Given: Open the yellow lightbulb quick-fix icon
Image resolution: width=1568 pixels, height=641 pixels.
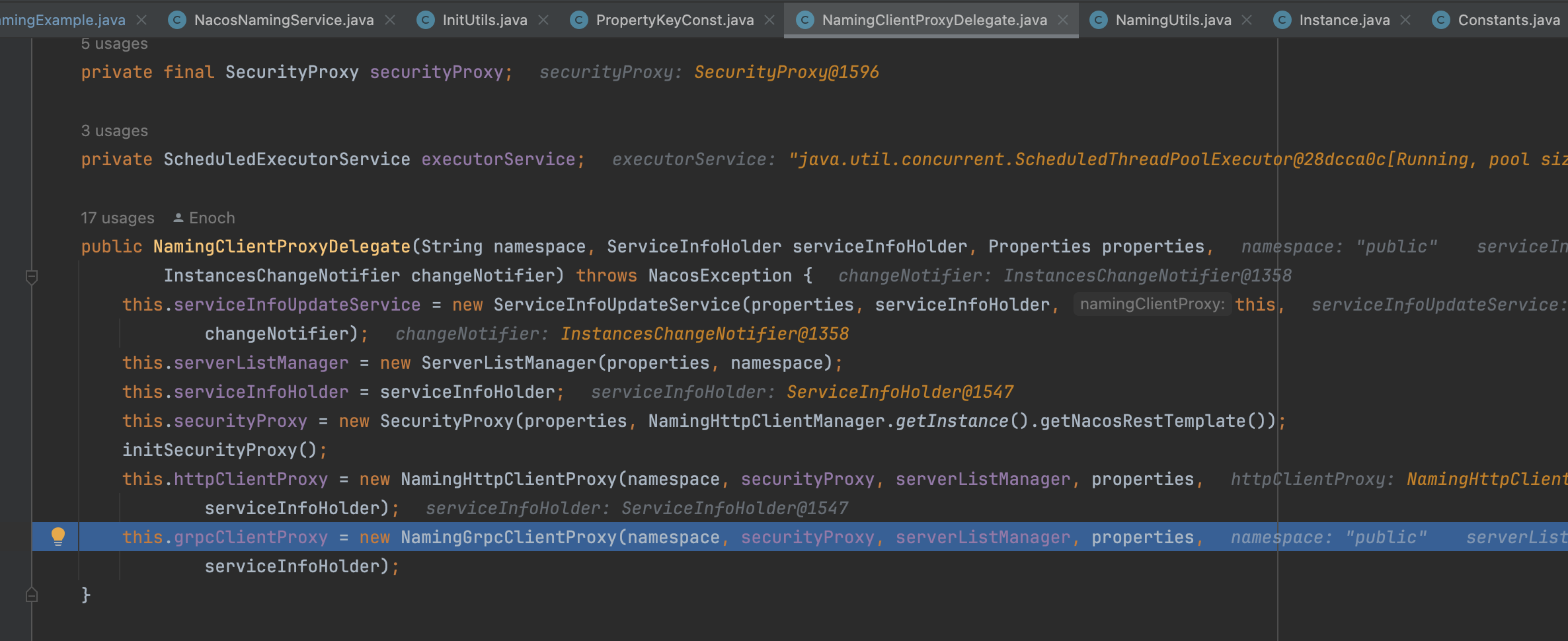Looking at the screenshot, I should coord(58,536).
